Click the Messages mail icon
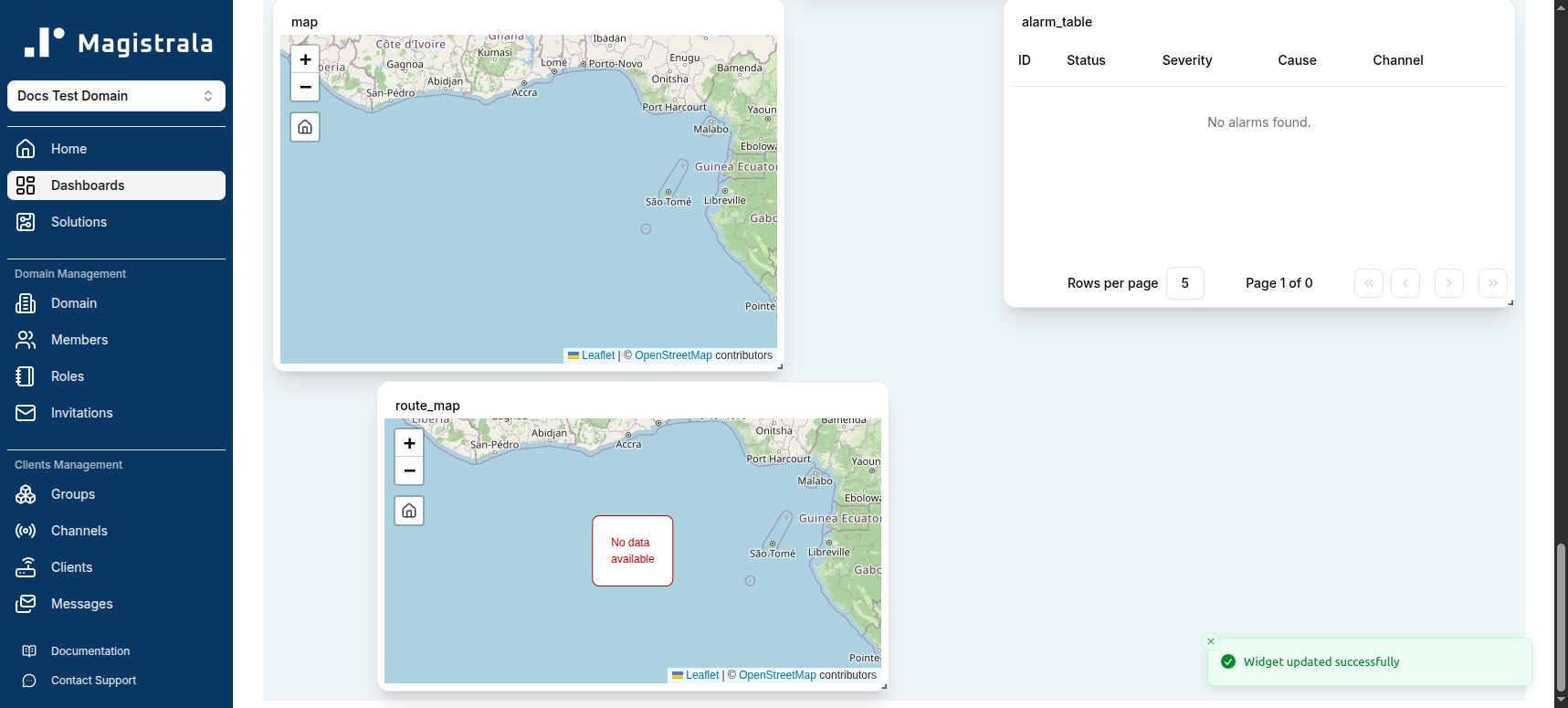 (x=26, y=604)
